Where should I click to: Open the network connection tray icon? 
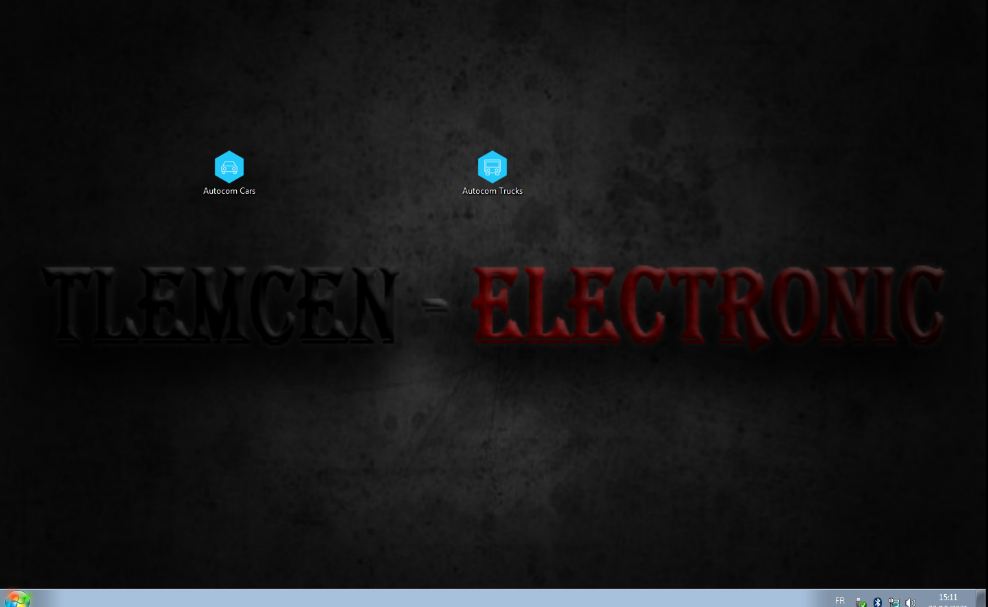point(893,603)
